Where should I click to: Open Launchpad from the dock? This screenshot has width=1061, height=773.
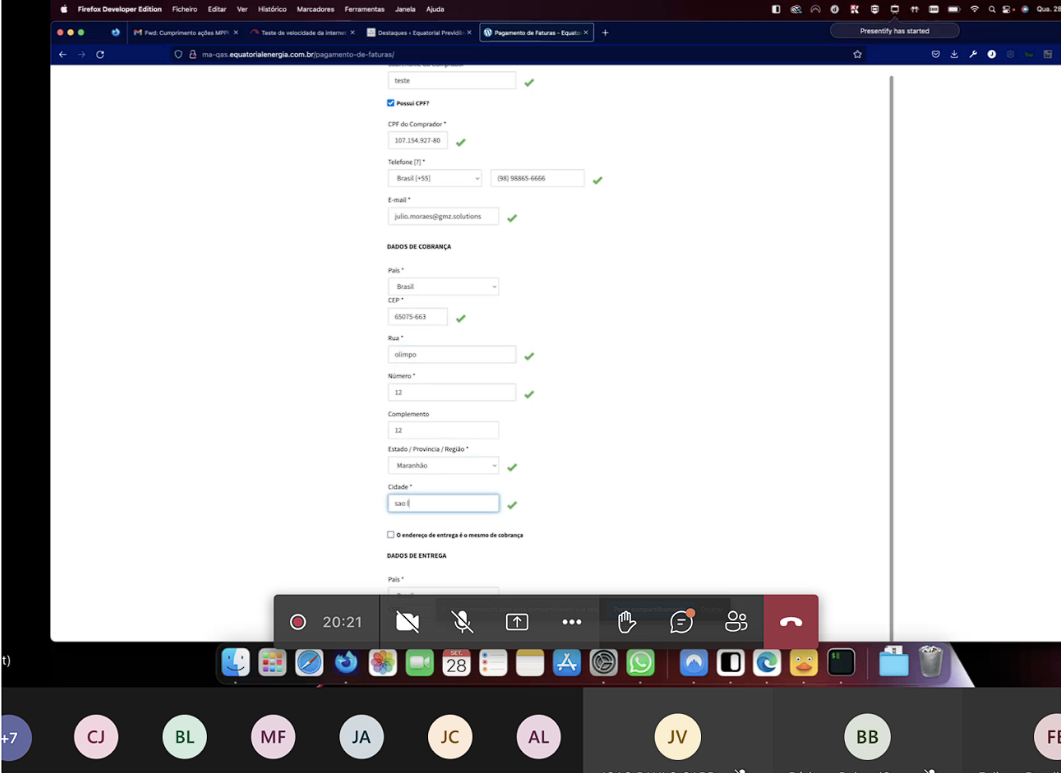[x=272, y=662]
